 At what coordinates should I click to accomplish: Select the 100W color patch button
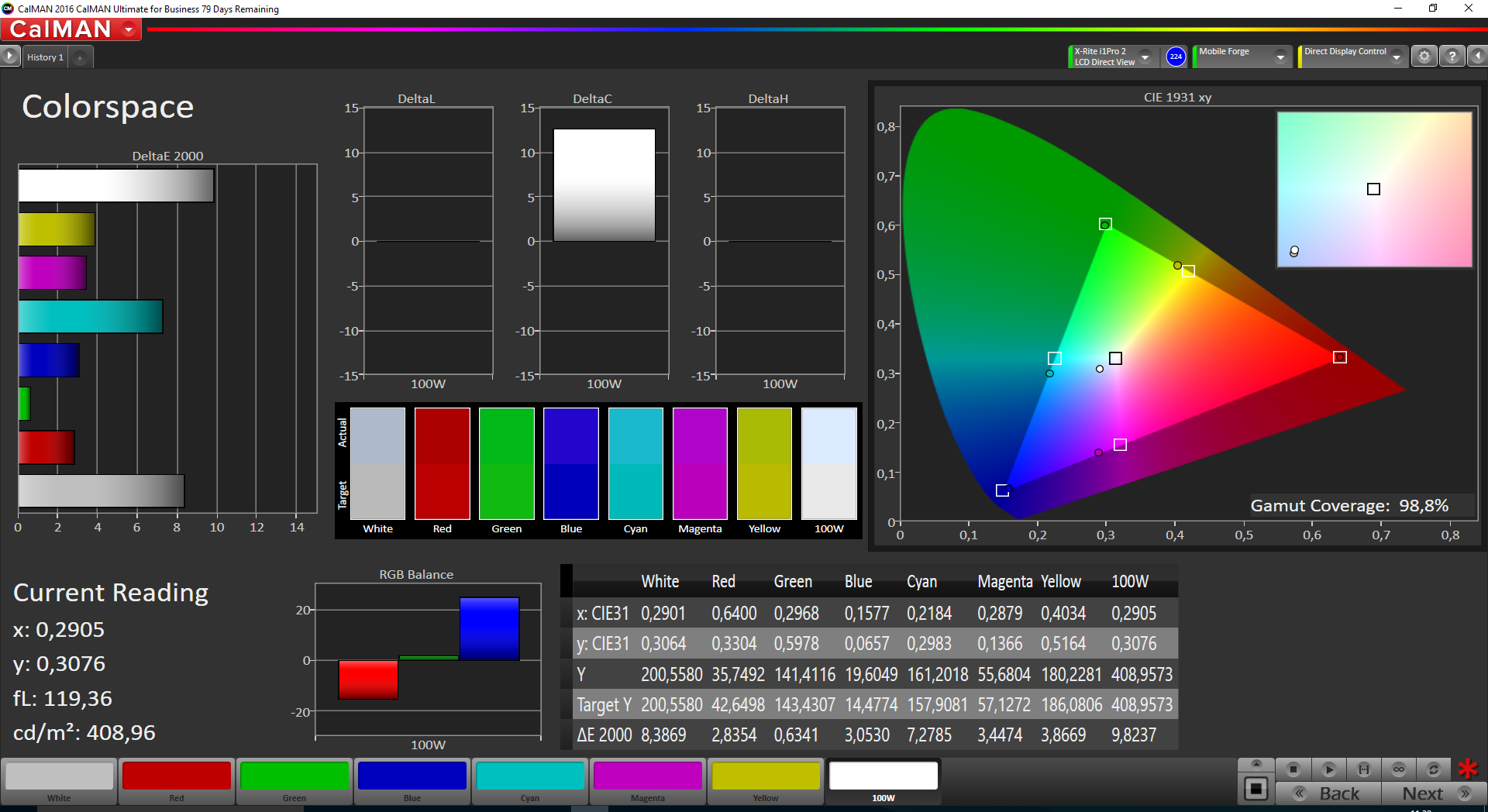883,781
